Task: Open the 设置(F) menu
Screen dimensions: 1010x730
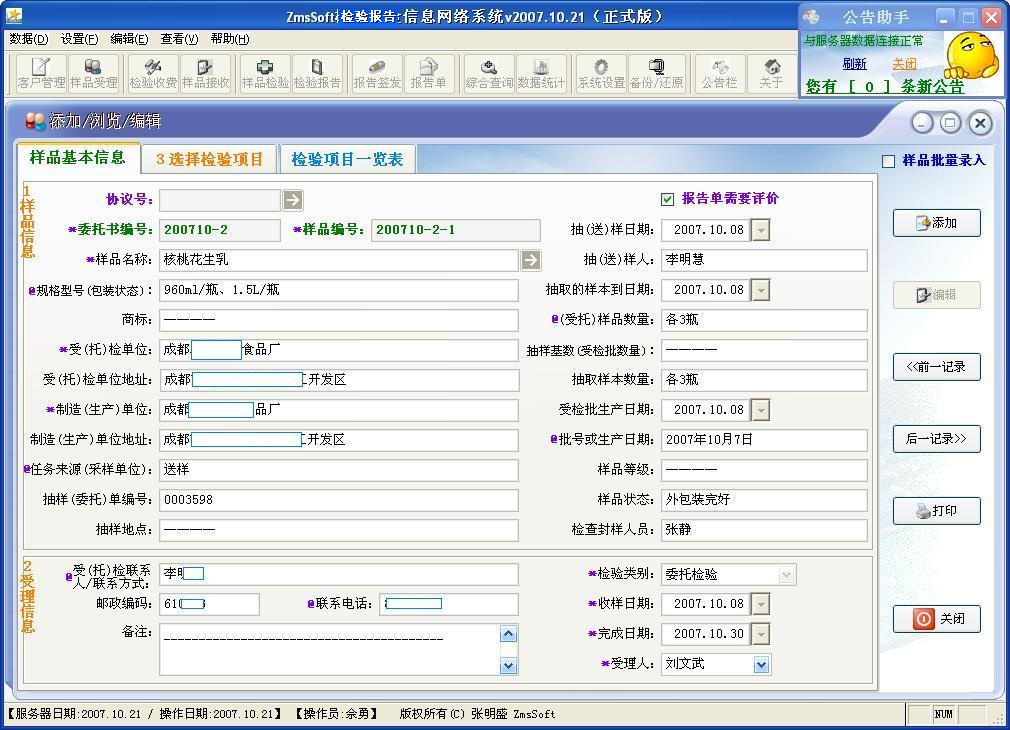Action: pos(79,39)
